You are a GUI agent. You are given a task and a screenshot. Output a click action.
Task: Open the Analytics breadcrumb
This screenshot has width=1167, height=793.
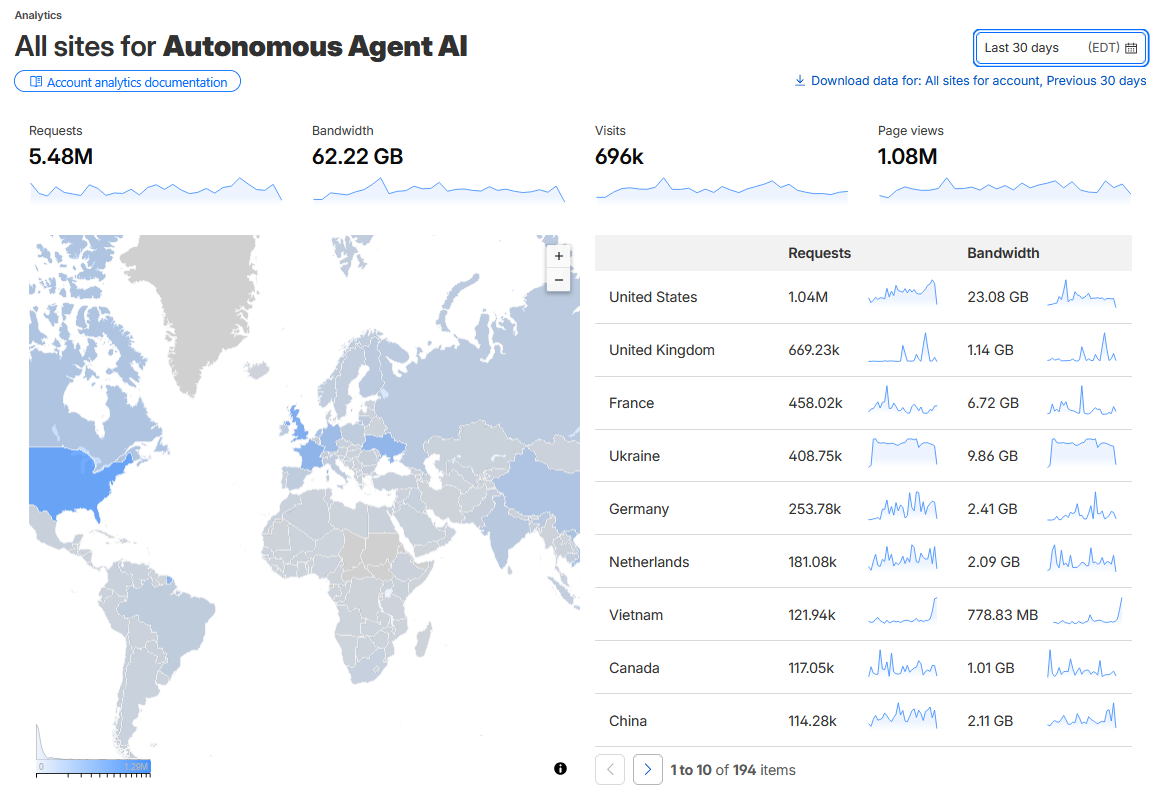pyautogui.click(x=38, y=15)
